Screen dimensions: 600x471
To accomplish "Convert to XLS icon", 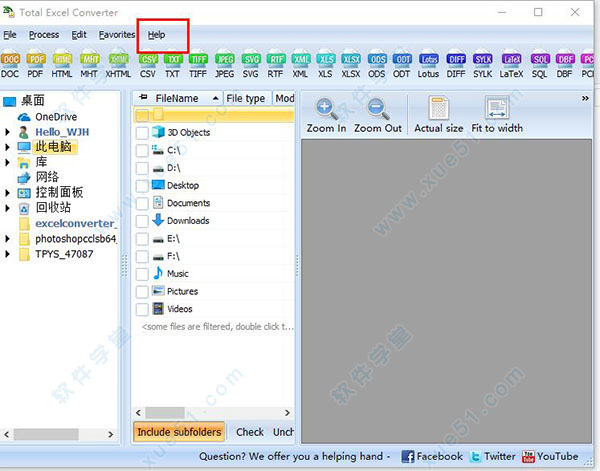I will pyautogui.click(x=326, y=65).
